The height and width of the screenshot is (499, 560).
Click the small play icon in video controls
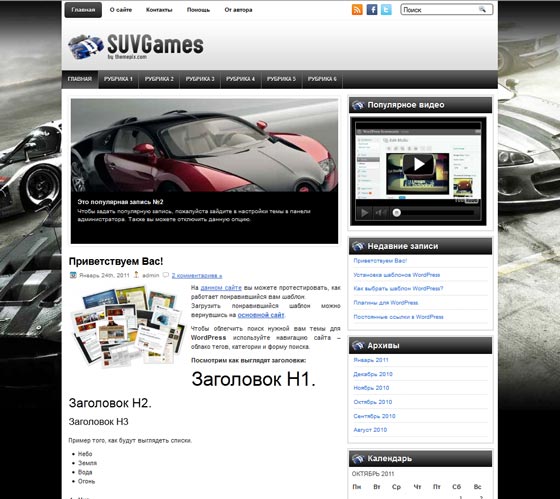click(x=364, y=213)
